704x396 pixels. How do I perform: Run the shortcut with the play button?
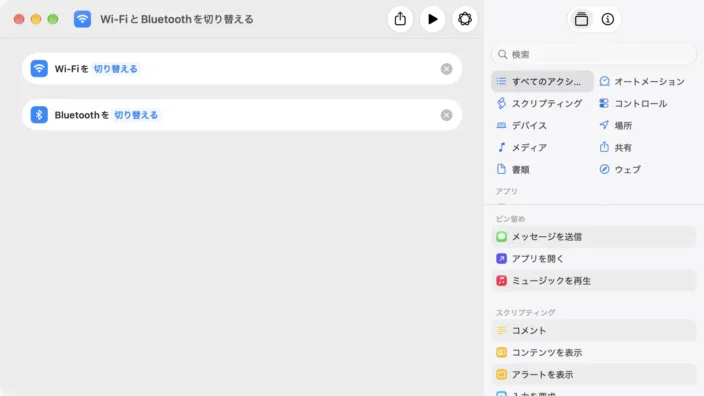tap(432, 19)
